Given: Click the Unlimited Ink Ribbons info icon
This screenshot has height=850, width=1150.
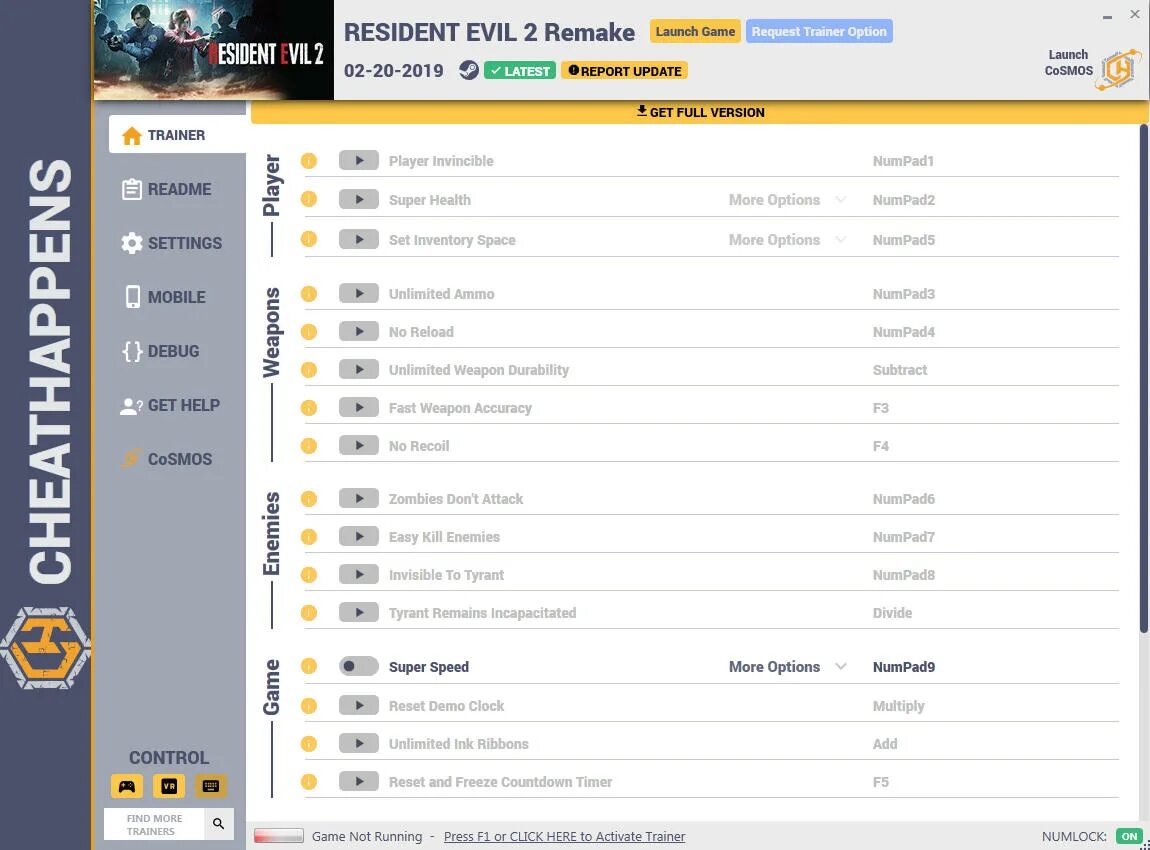Looking at the screenshot, I should coord(309,744).
